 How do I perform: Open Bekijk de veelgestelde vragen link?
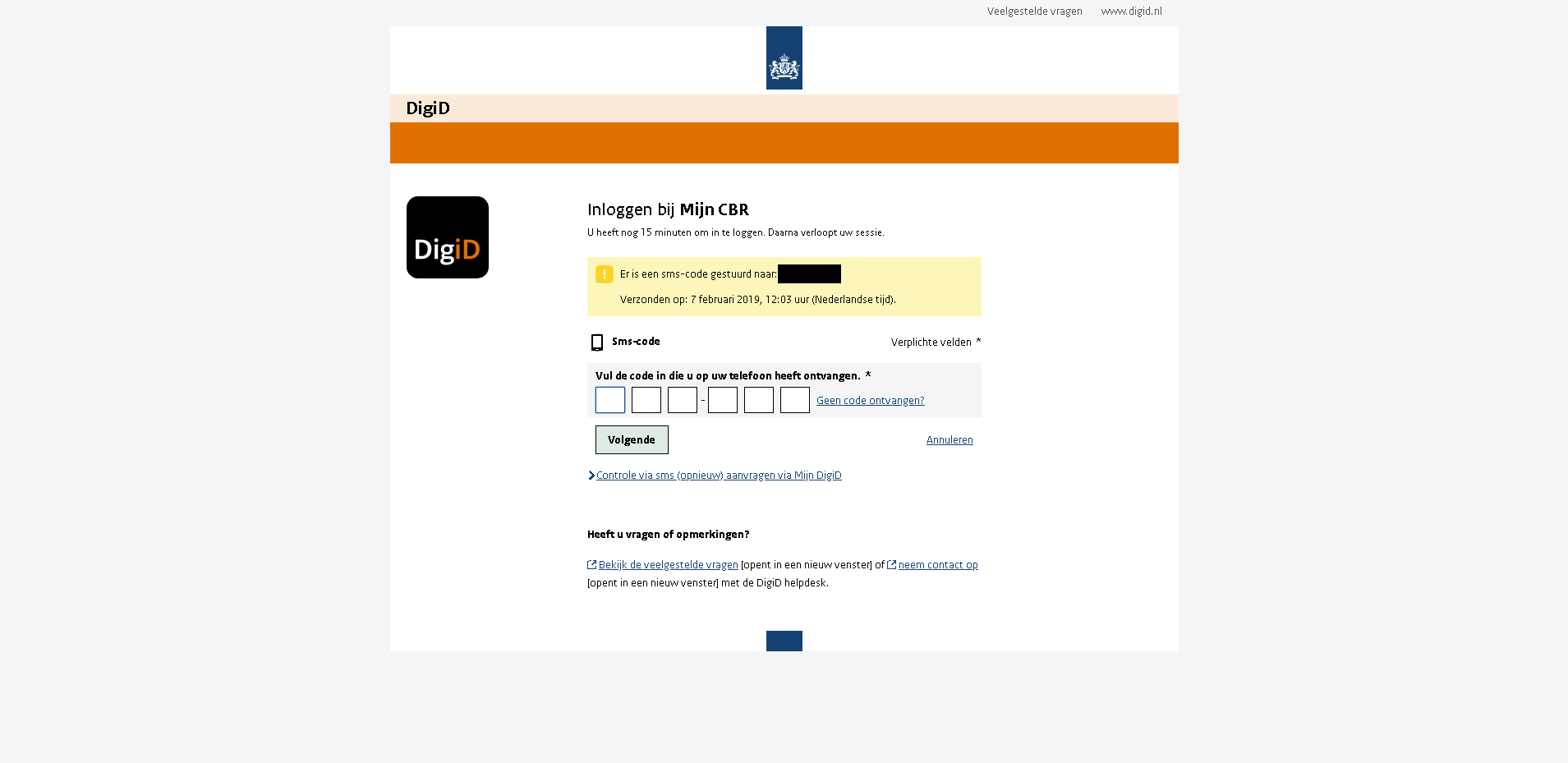[x=668, y=565]
